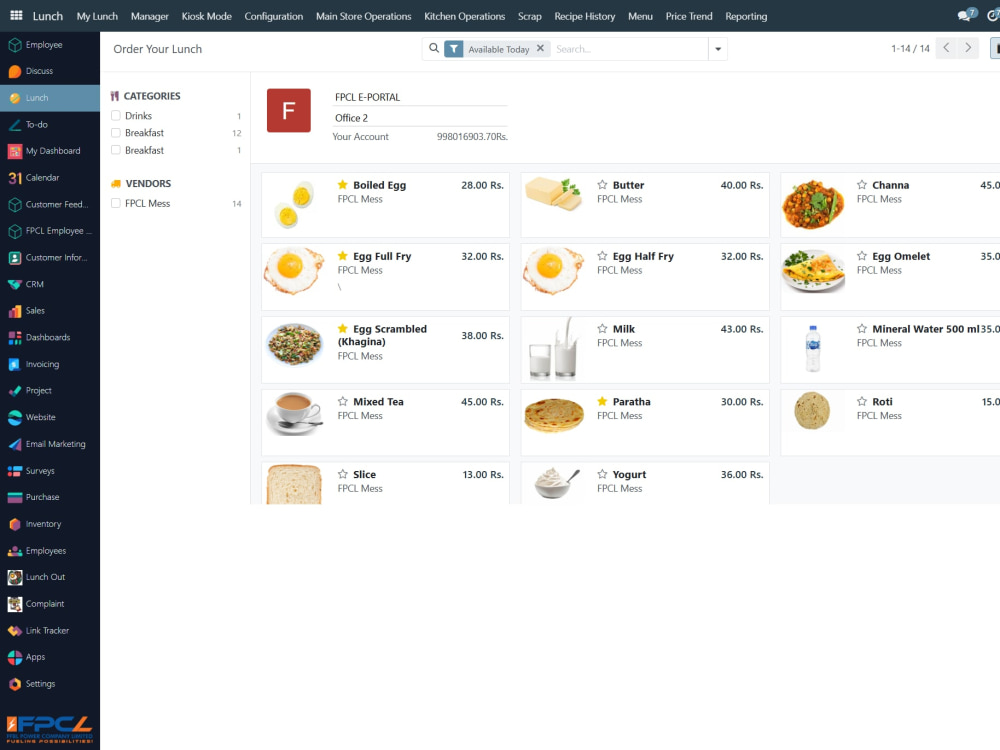Favorite the Milk item star
Viewport: 1000px width, 750px height.
602,329
